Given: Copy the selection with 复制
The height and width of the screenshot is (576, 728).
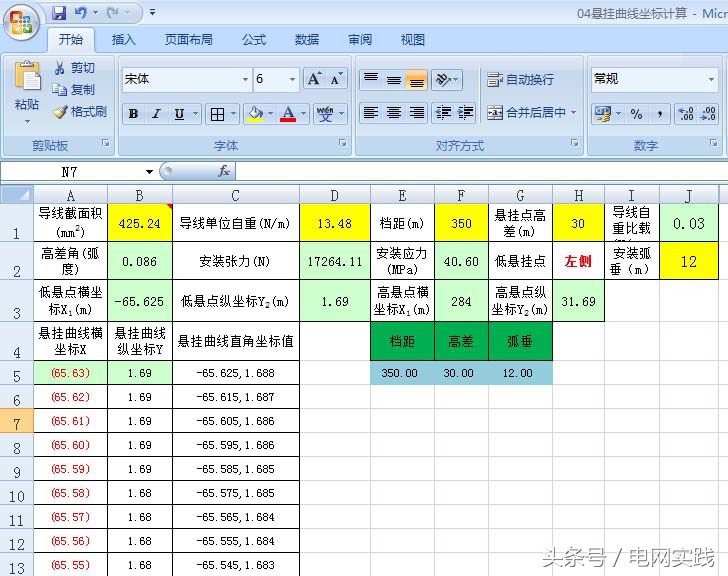Looking at the screenshot, I should pyautogui.click(x=74, y=90).
